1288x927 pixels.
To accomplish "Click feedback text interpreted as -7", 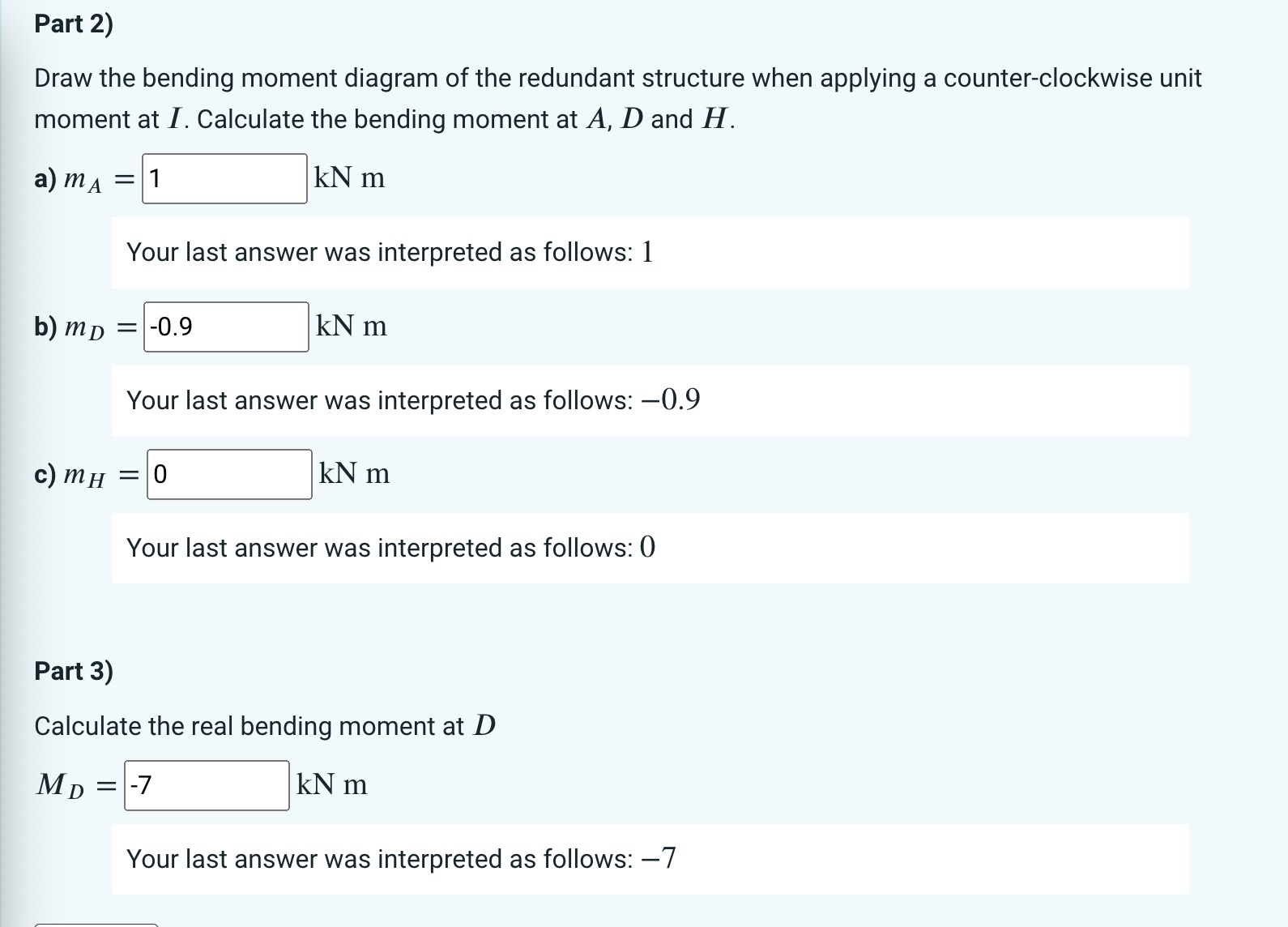I will (401, 858).
